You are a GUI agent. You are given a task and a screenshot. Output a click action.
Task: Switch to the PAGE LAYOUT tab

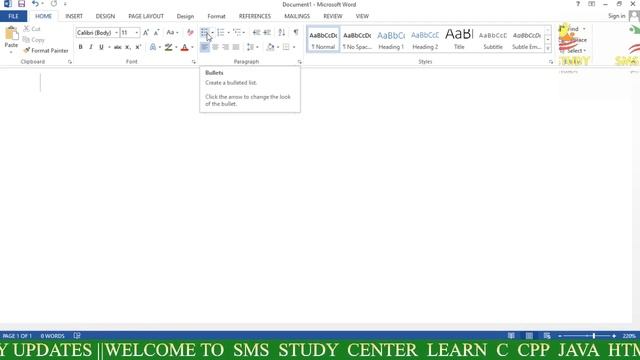[146, 16]
